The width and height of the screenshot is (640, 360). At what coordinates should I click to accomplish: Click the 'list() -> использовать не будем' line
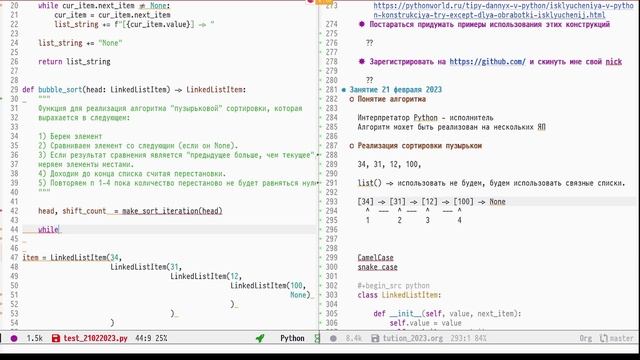point(491,183)
